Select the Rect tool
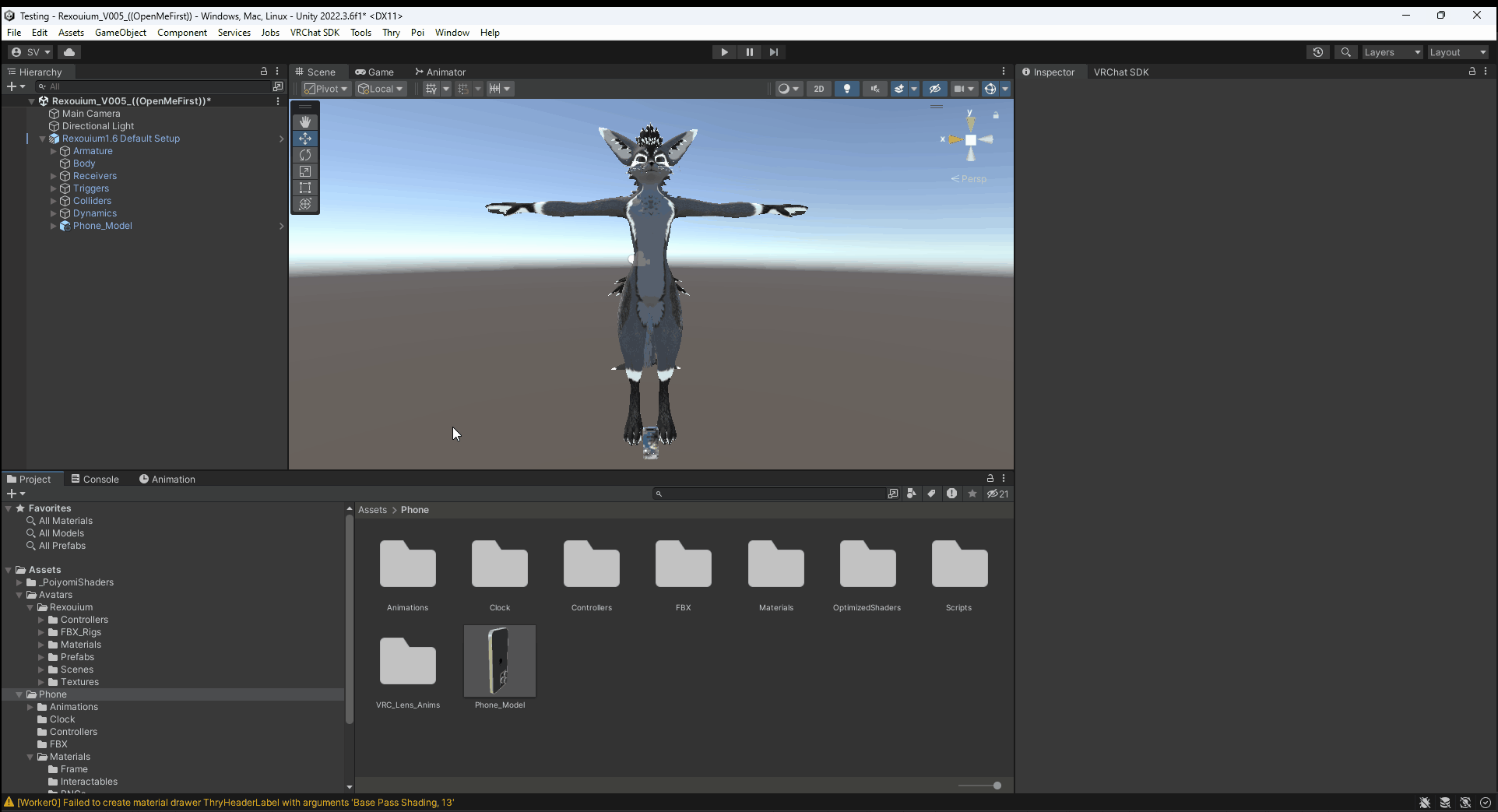Image resolution: width=1498 pixels, height=812 pixels. click(305, 188)
